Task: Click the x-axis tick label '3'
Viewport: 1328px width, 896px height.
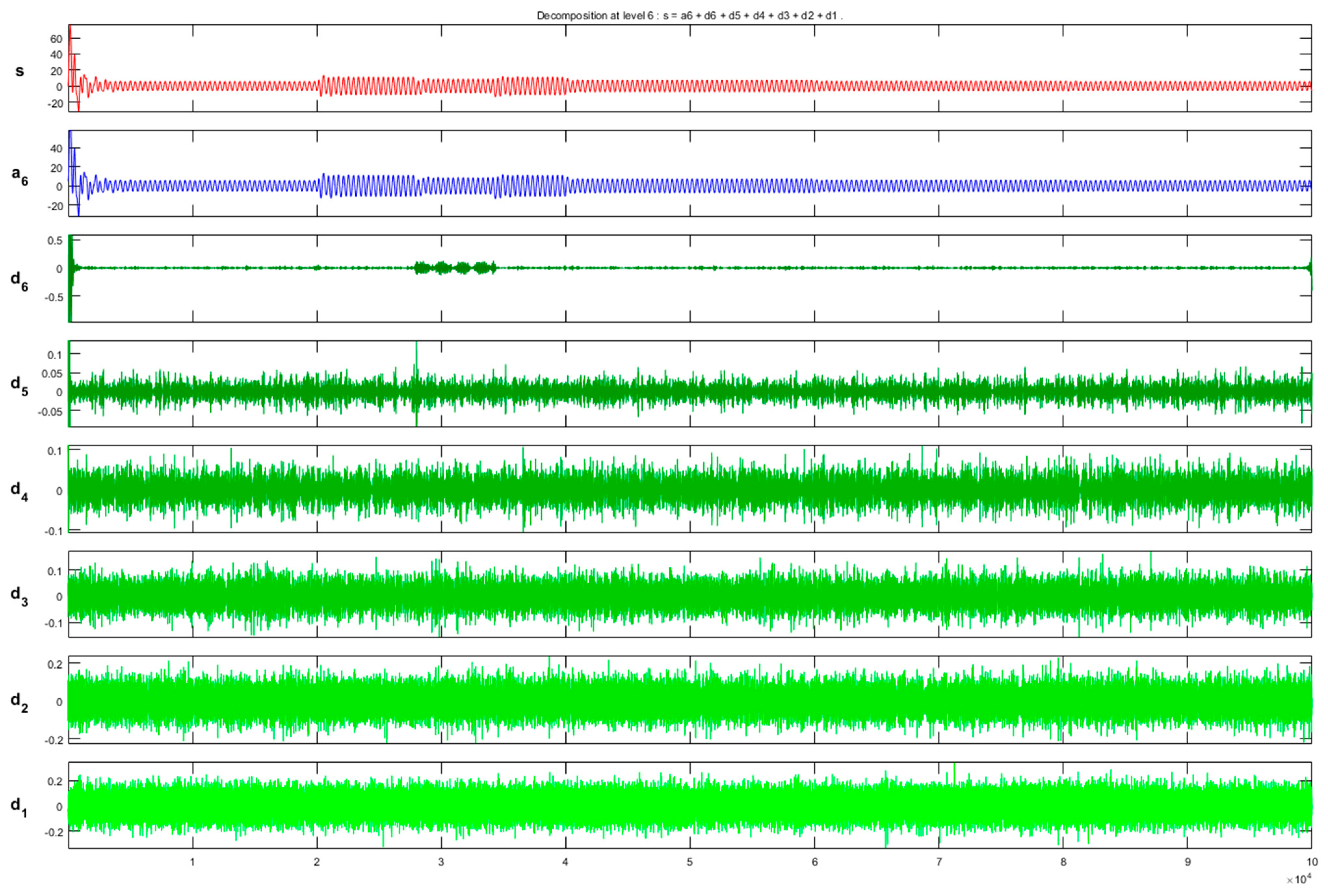Action: 441,862
